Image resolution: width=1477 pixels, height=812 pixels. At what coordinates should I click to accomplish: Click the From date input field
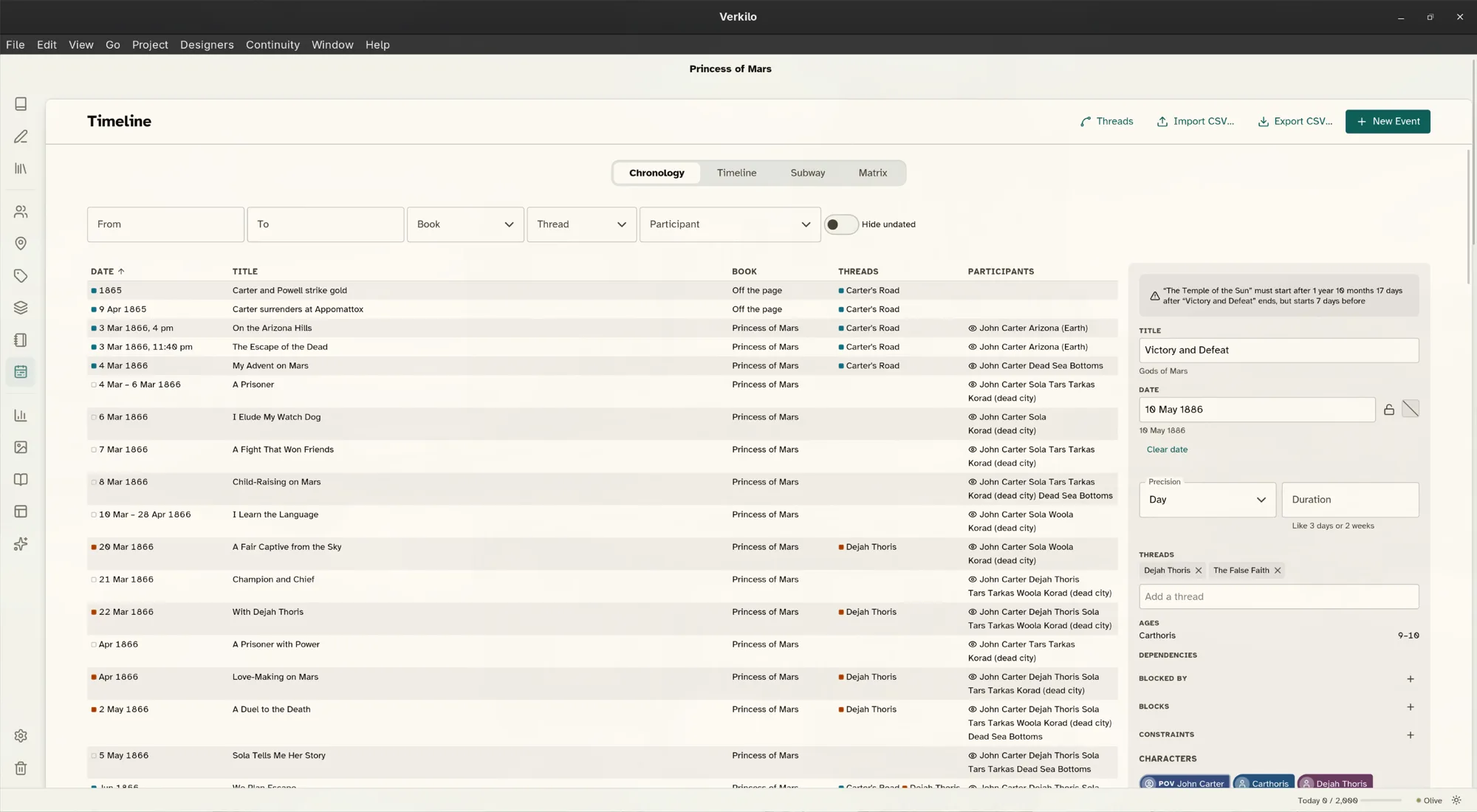pyautogui.click(x=165, y=224)
